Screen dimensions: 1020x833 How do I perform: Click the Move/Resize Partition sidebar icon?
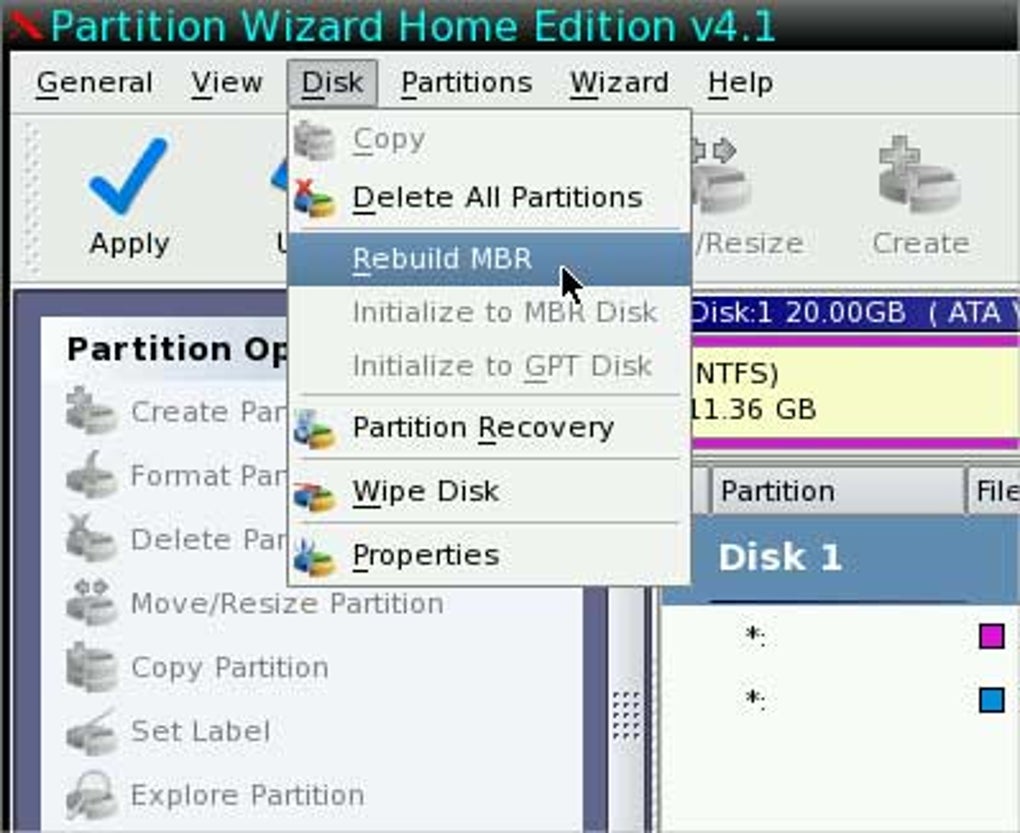pos(92,603)
